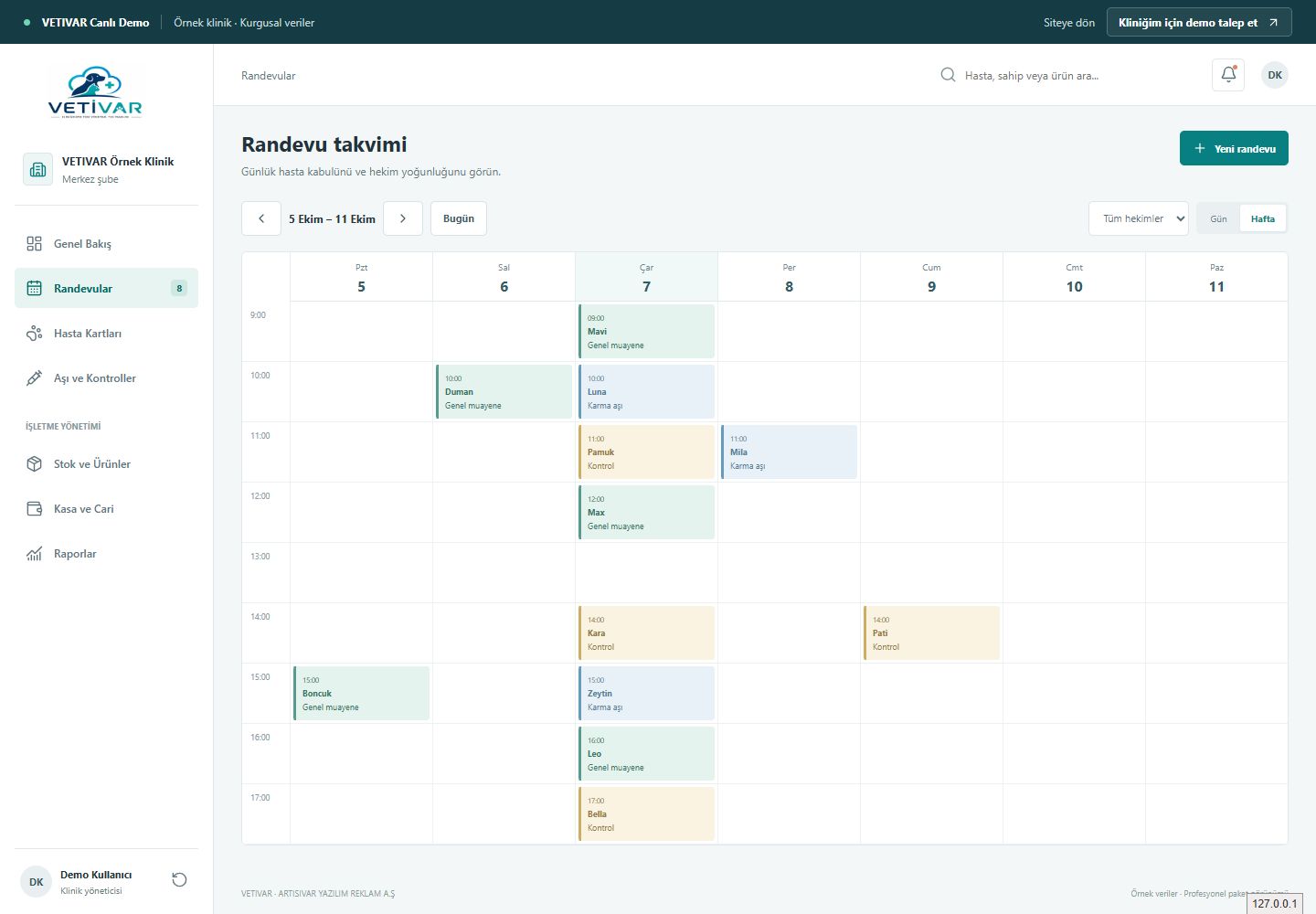Advance to next week with right chevron

[403, 218]
